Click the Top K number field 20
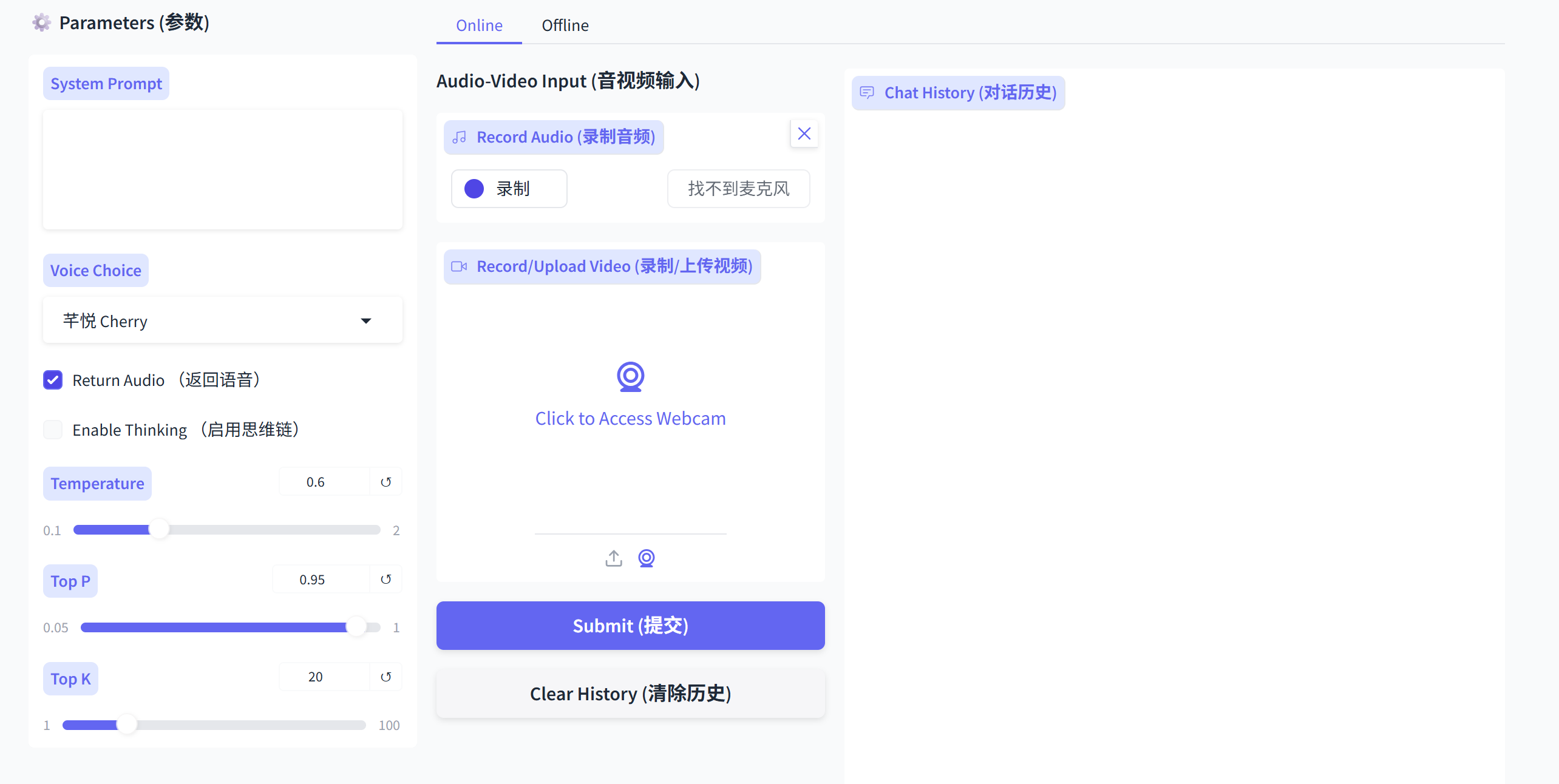1559x784 pixels. [324, 677]
